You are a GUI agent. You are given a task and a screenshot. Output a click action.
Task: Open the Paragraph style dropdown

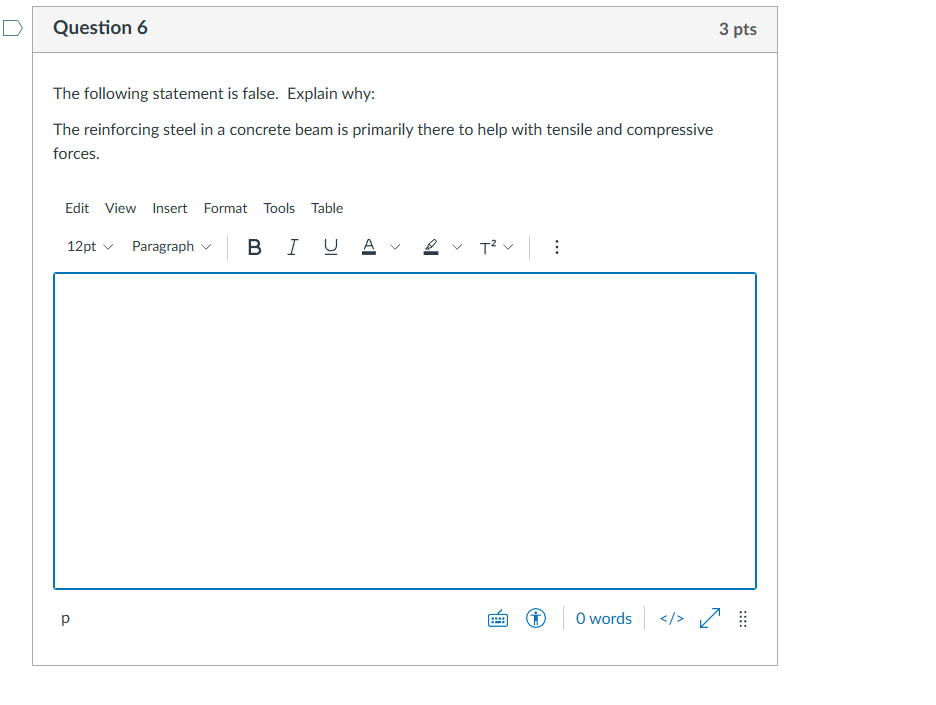171,246
